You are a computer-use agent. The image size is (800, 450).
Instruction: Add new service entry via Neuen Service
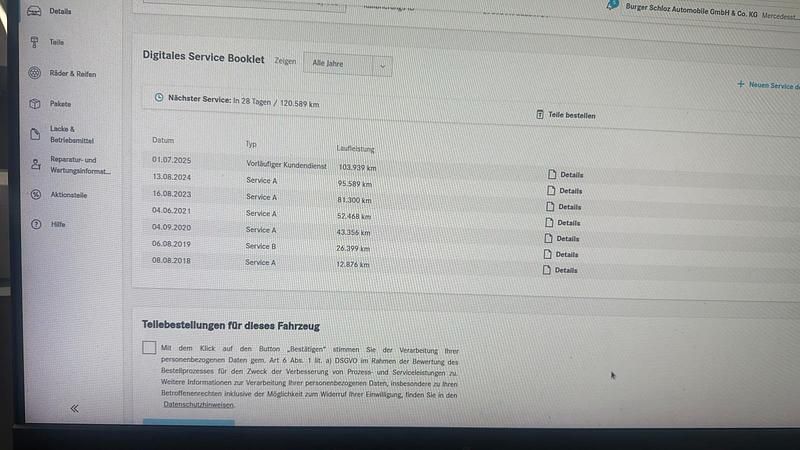[x=767, y=85]
